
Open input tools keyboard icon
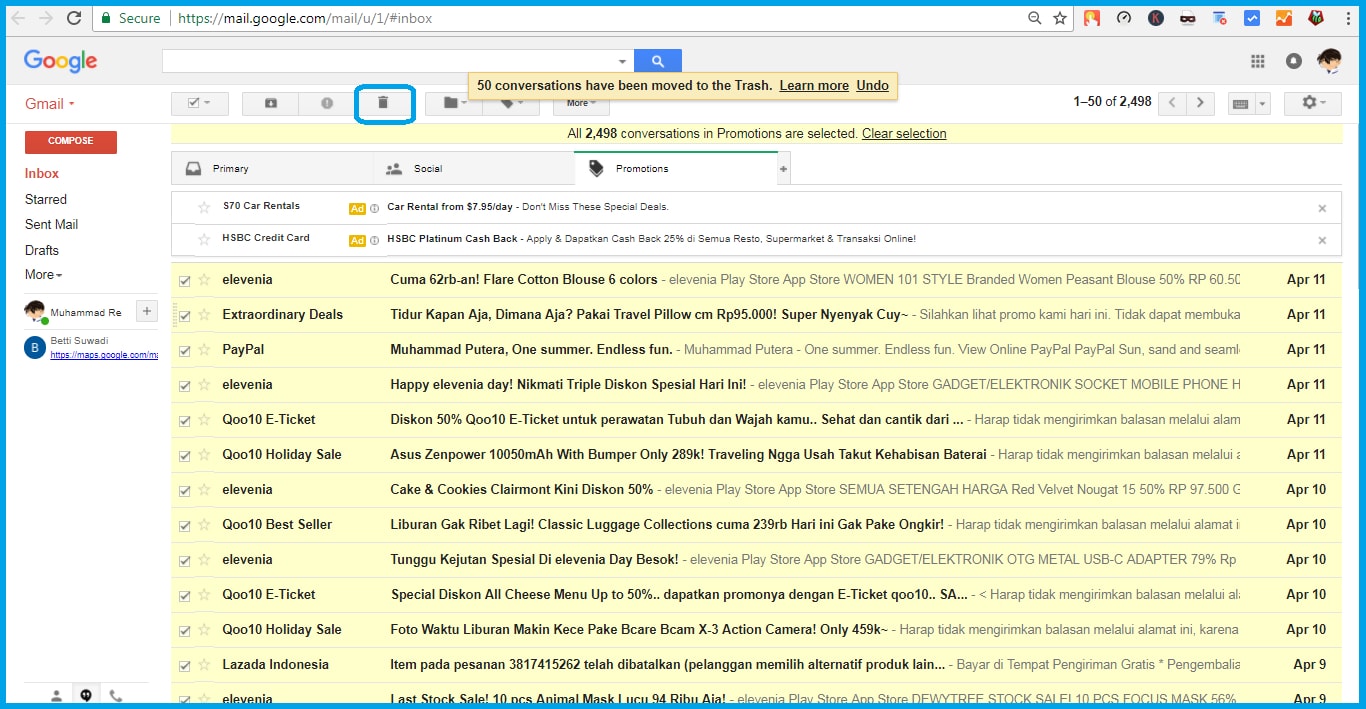1241,104
